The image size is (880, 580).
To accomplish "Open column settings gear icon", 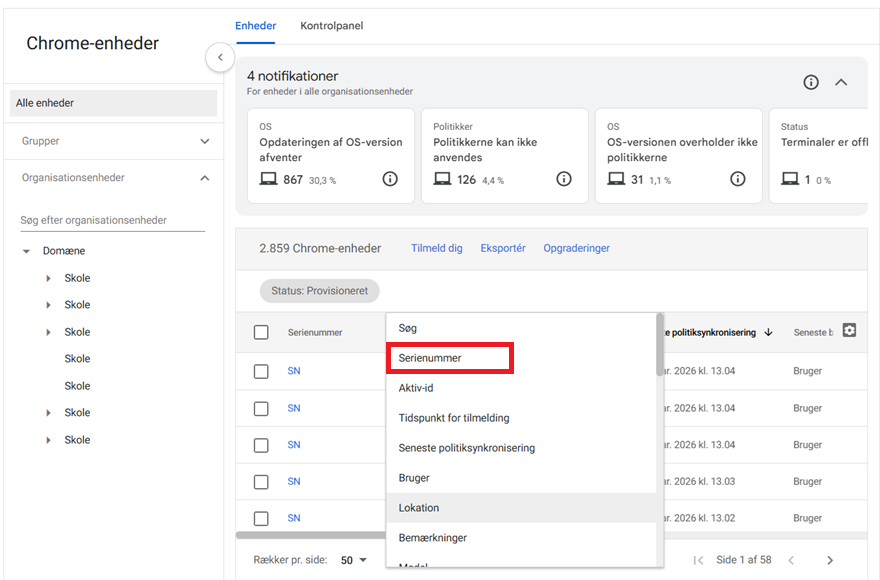I will pyautogui.click(x=849, y=331).
